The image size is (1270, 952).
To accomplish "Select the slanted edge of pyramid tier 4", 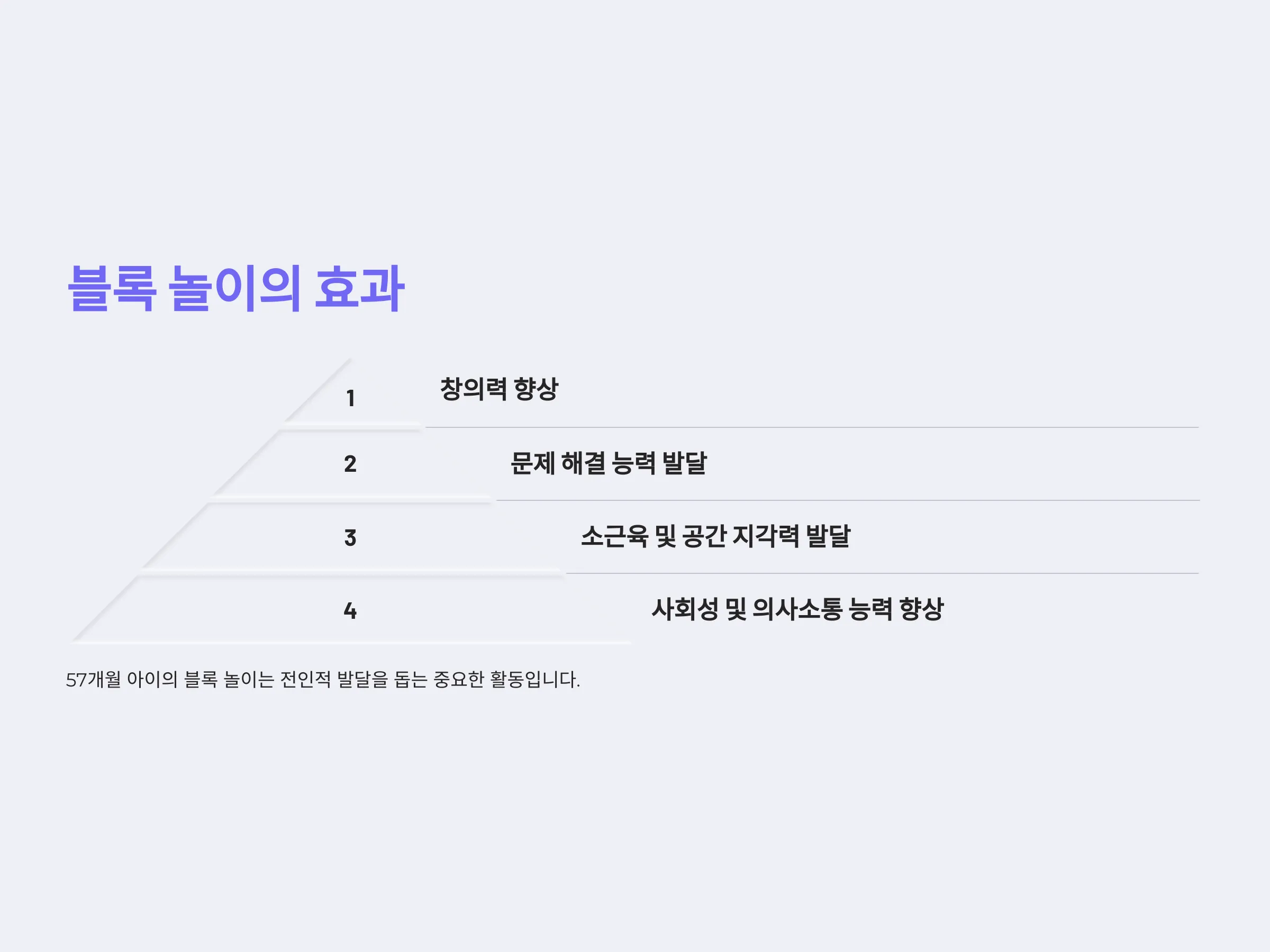I will tap(104, 609).
